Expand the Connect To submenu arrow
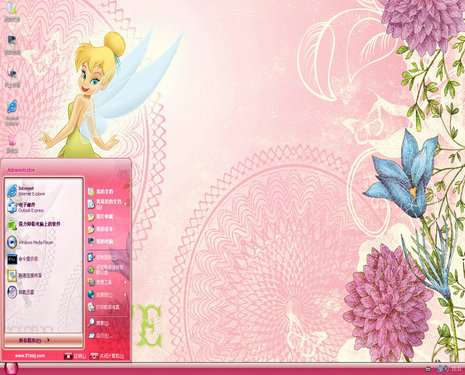Screen dimensions: 465x375 tap(126, 295)
